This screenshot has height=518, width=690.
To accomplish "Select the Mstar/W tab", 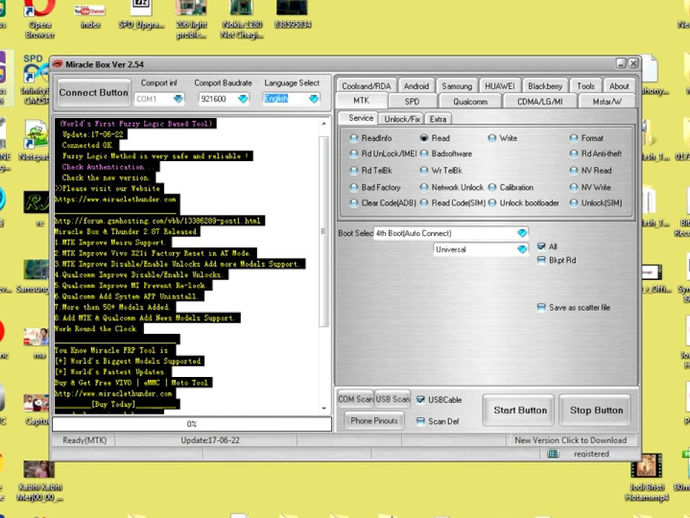I will pos(607,102).
